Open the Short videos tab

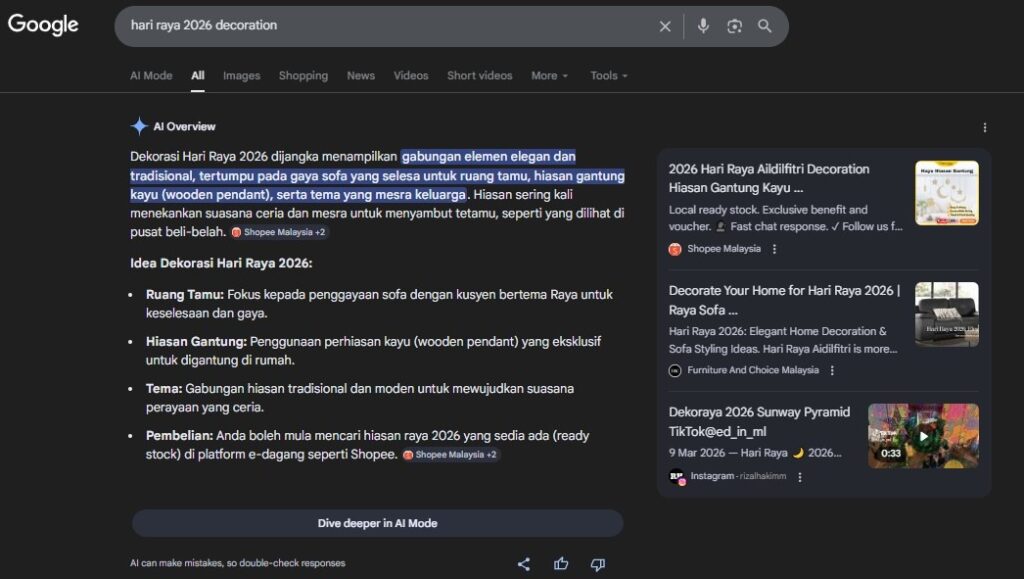pyautogui.click(x=479, y=76)
